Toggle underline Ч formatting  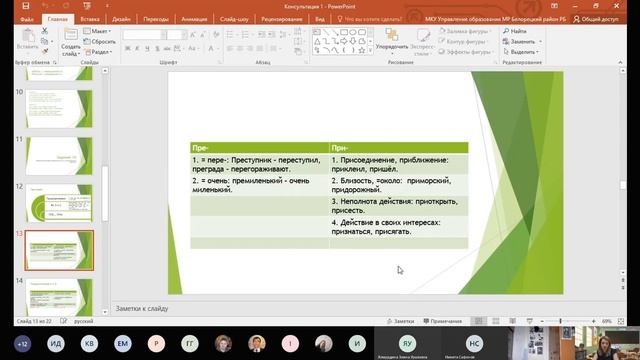[147, 49]
